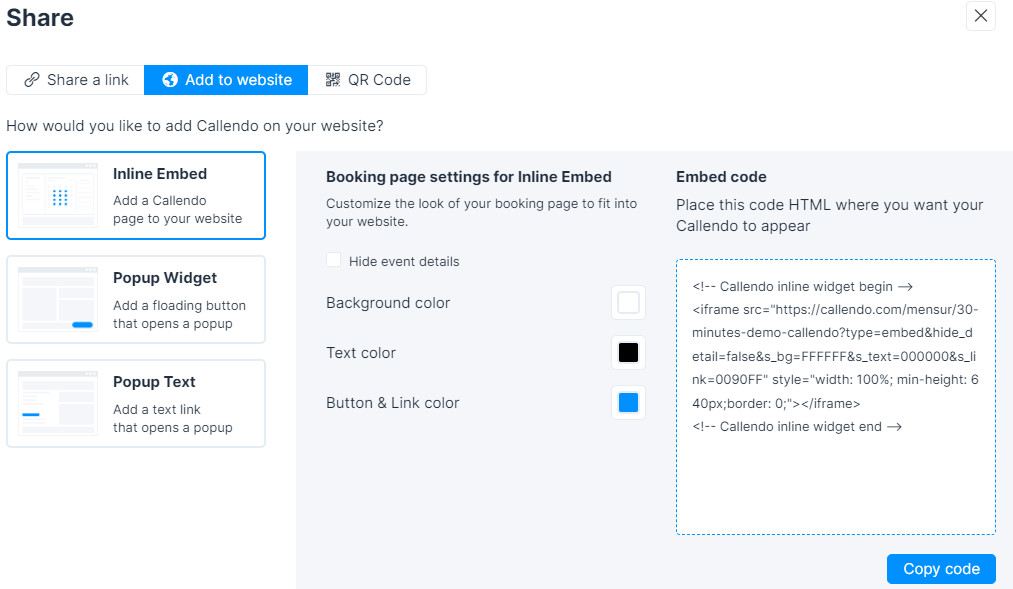Click the globe icon on Add to website

click(170, 79)
